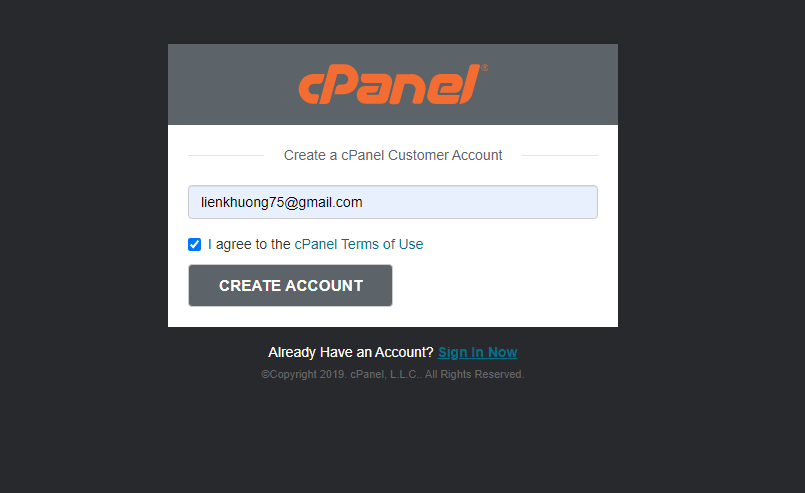This screenshot has width=805, height=493.
Task: Click the "Create a cPanel Customer Account" heading
Action: [393, 155]
